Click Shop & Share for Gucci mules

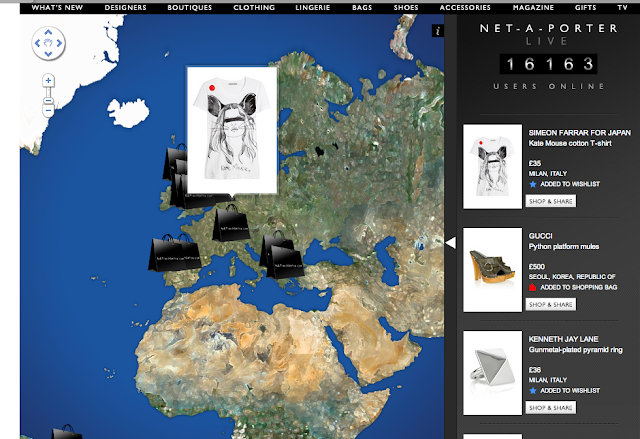(x=551, y=304)
